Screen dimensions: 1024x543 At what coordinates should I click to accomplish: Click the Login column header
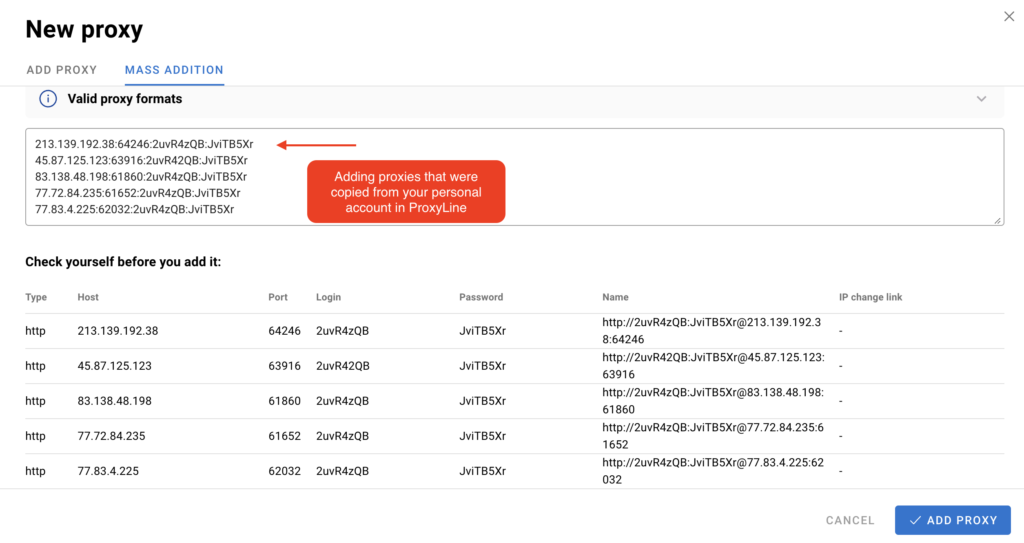[330, 297]
